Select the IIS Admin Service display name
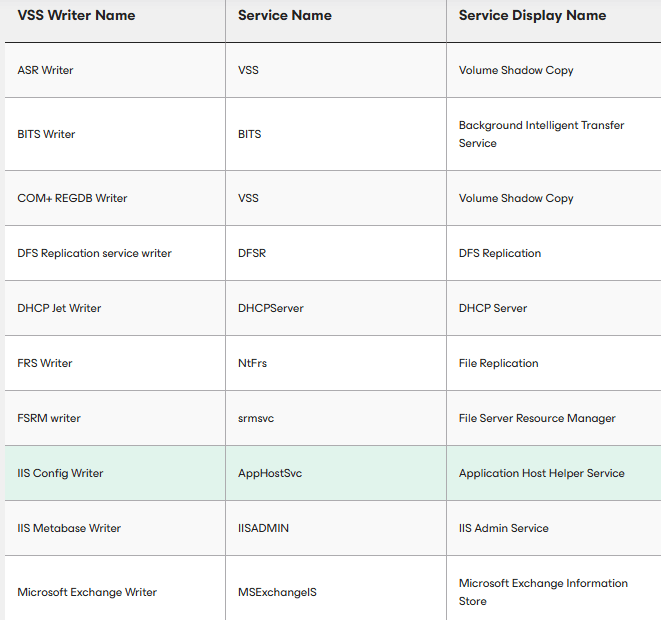The width and height of the screenshot is (661, 620). [503, 528]
